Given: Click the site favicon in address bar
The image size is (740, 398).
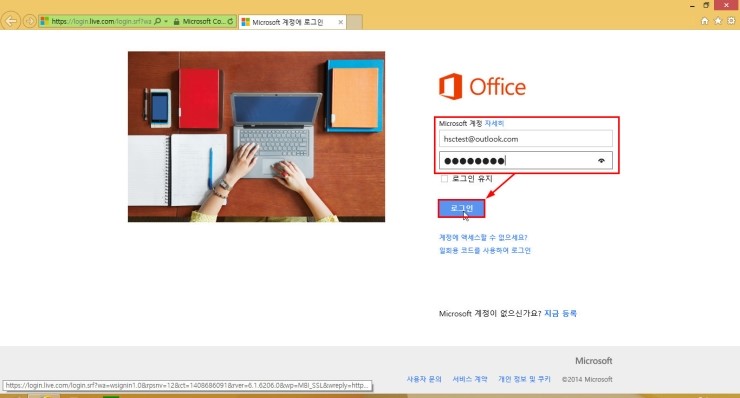Looking at the screenshot, I should click(x=44, y=21).
